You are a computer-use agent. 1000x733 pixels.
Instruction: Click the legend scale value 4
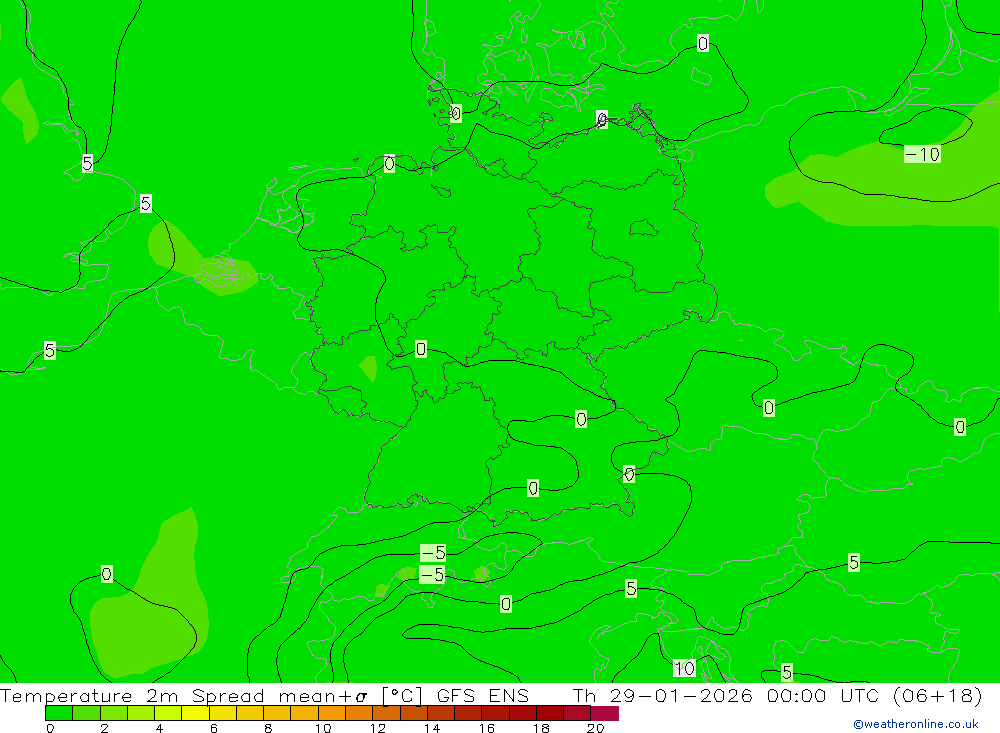[x=159, y=728]
